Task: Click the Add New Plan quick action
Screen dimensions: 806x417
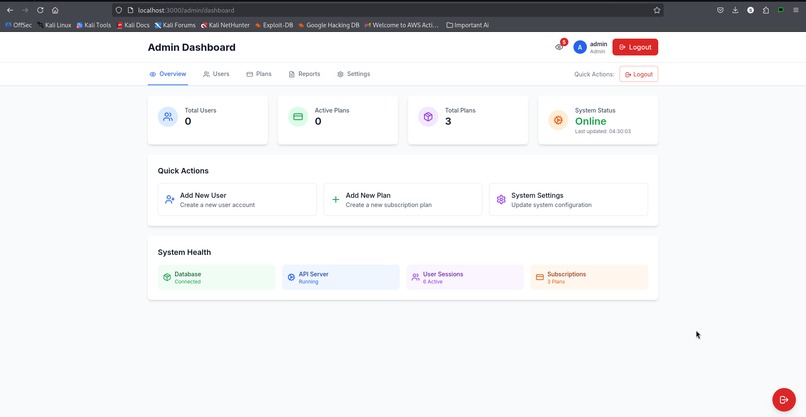Action: (x=402, y=200)
